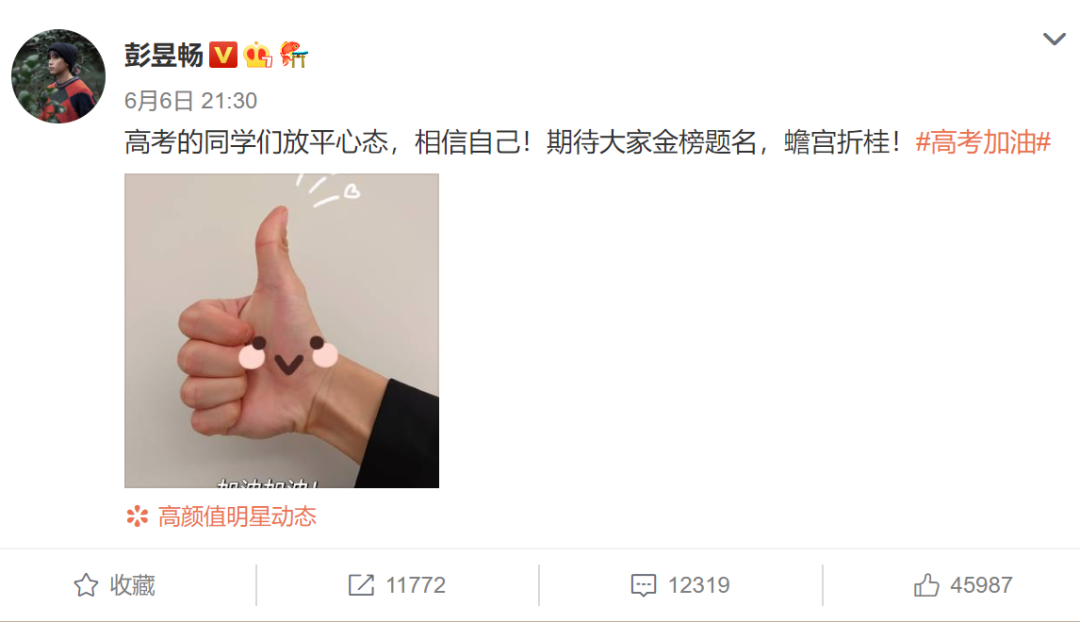Viewport: 1080px width, 622px height.
Task: Click the star favorite icon
Action: point(86,585)
